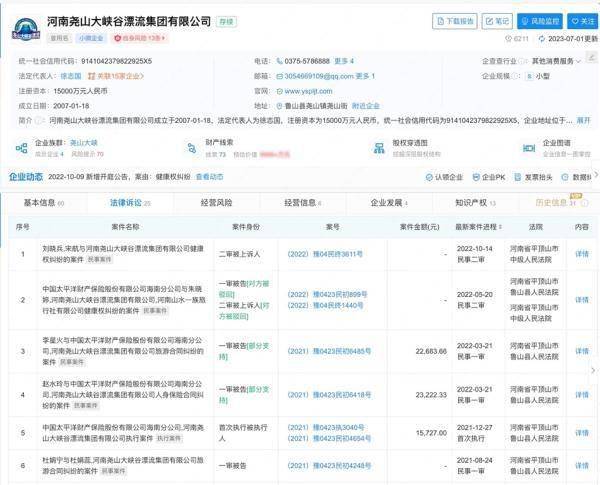This screenshot has width=600, height=485.
Task: Open the 企业图谱 icon
Action: pos(527,149)
